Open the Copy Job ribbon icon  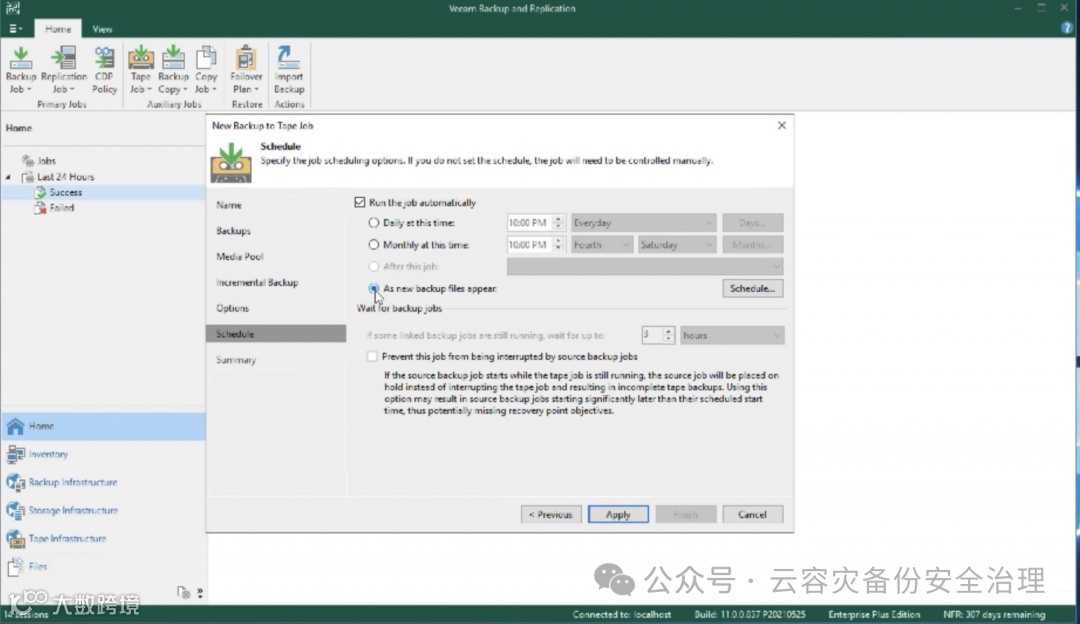click(205, 70)
